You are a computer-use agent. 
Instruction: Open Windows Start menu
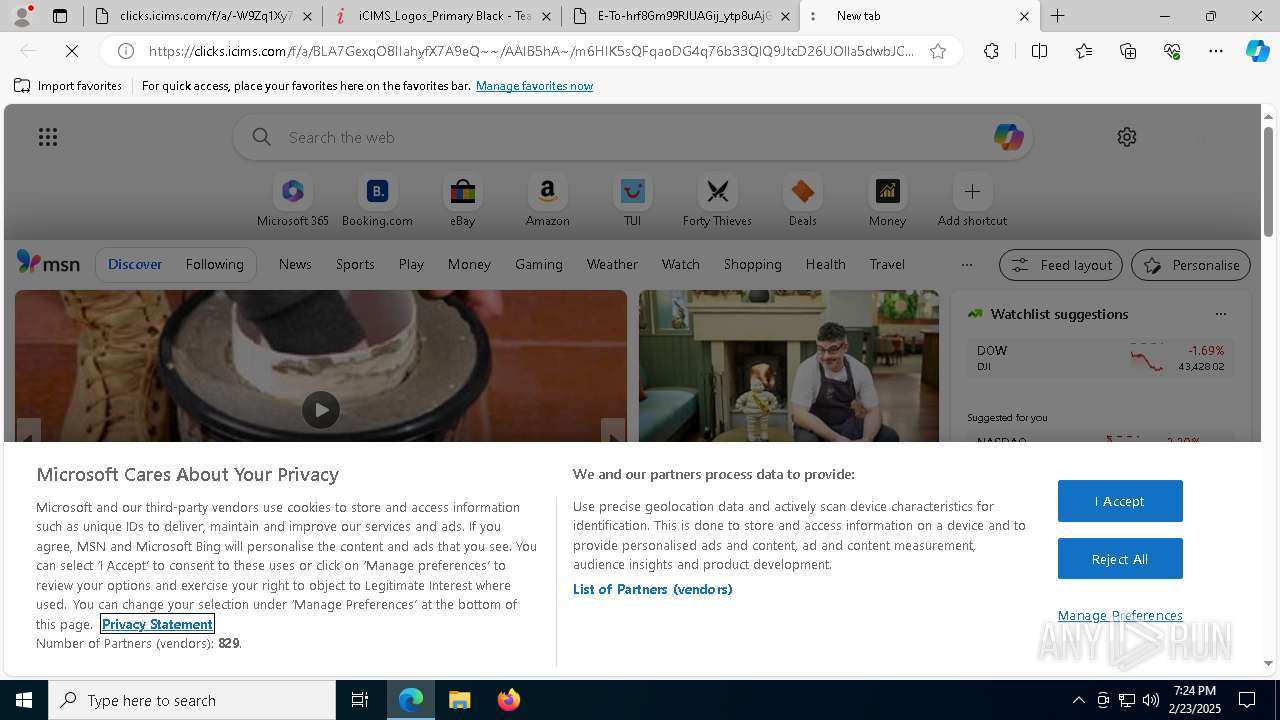[24, 700]
